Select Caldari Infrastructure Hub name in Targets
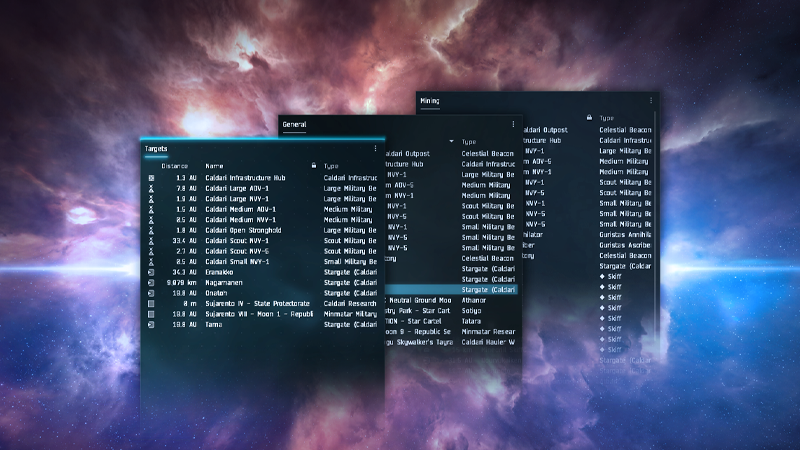This screenshot has height=450, width=800. pos(245,178)
